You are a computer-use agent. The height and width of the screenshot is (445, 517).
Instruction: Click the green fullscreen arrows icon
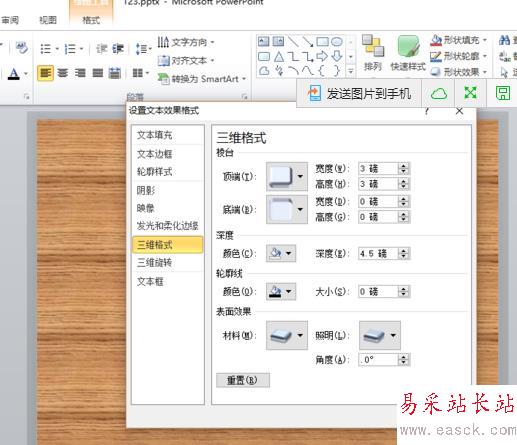point(470,93)
